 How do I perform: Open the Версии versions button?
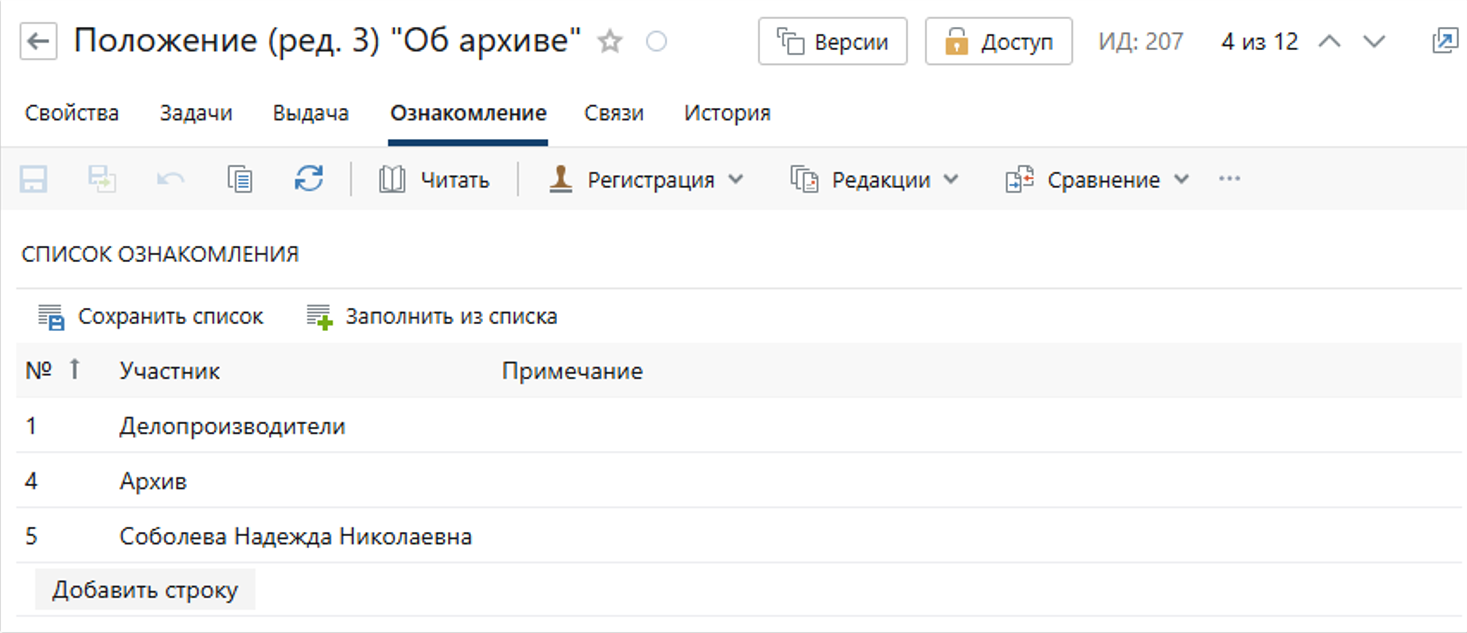click(832, 42)
